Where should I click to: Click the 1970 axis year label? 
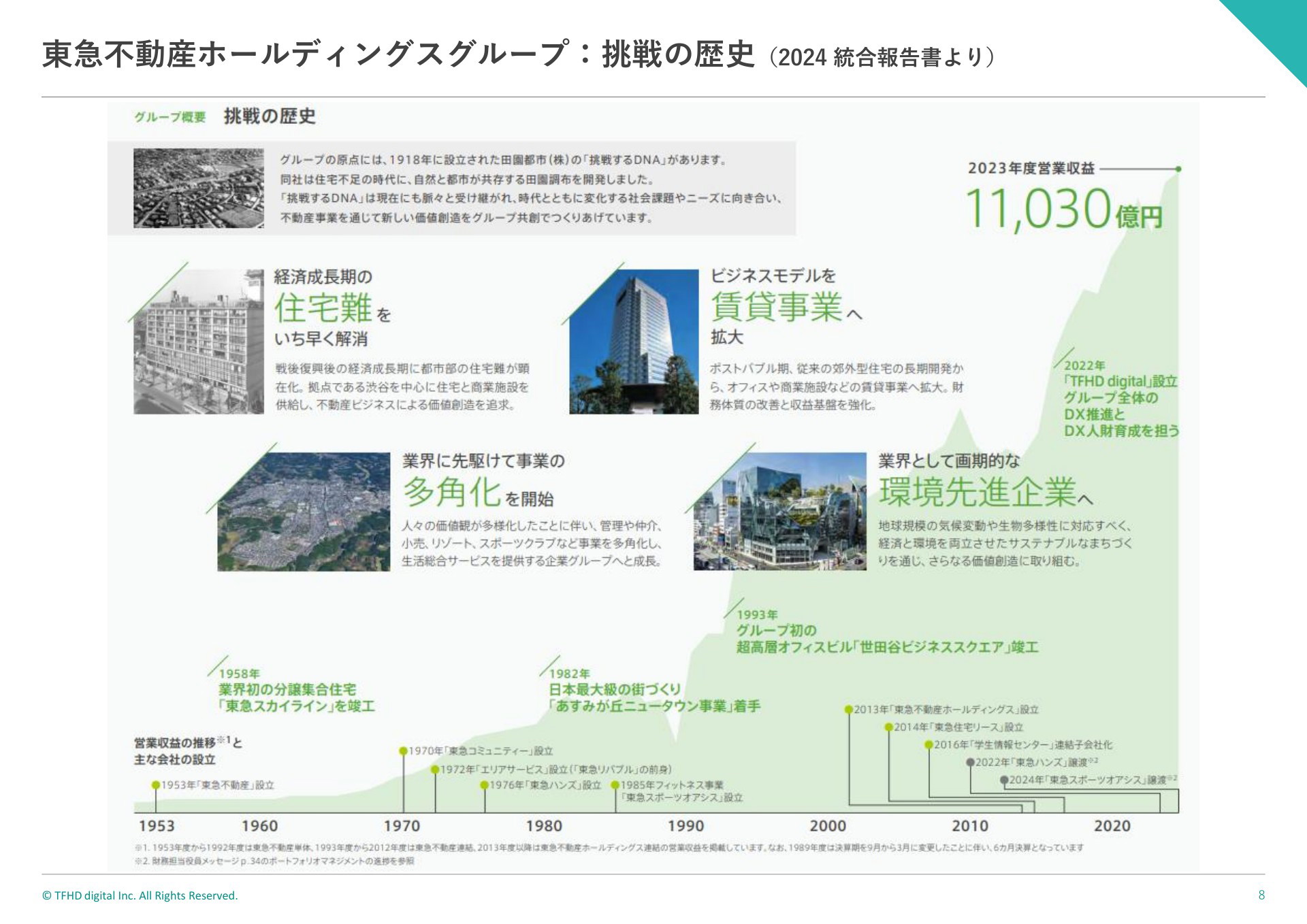point(402,826)
